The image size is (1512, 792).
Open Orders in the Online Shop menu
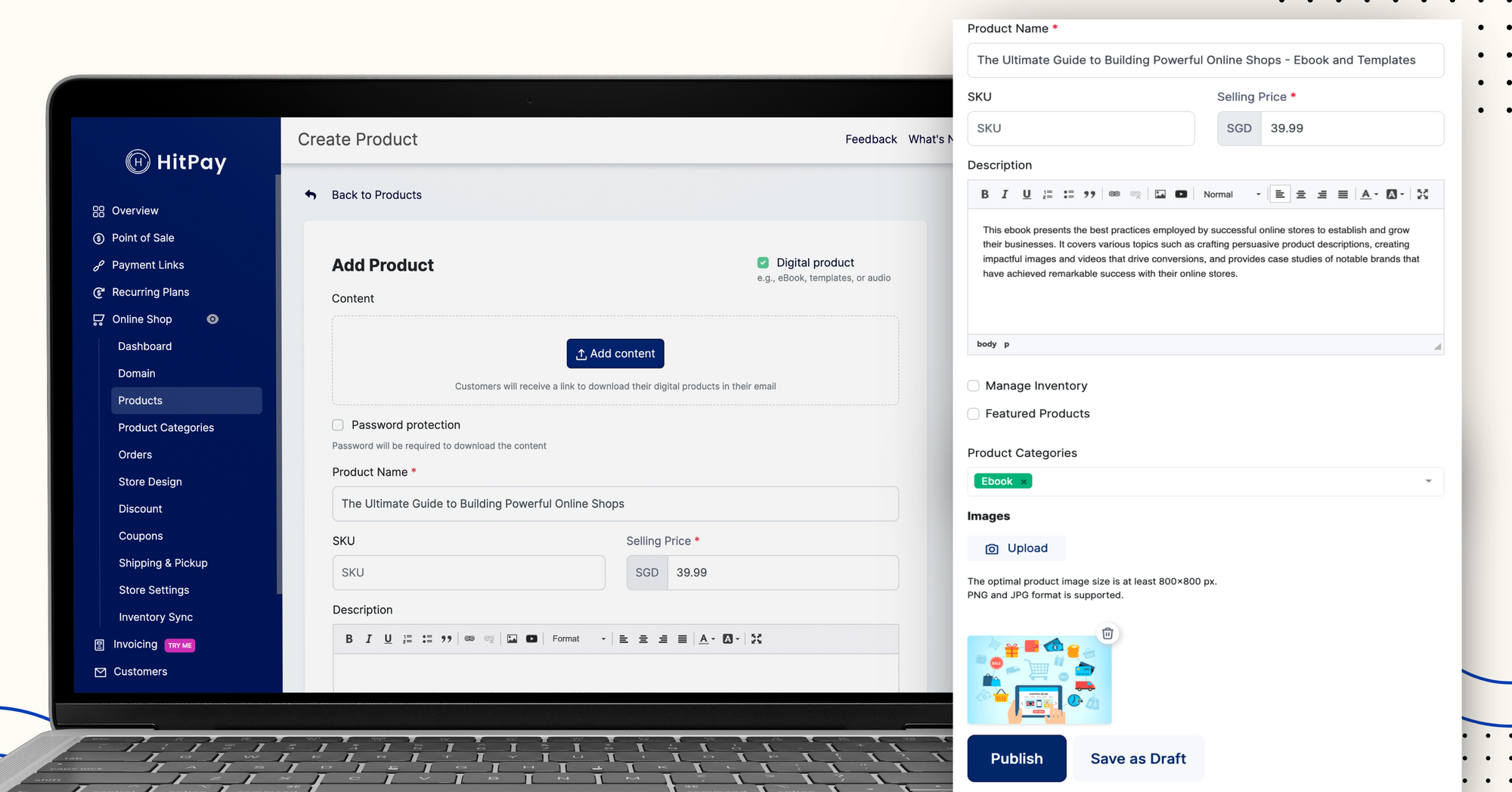(135, 455)
